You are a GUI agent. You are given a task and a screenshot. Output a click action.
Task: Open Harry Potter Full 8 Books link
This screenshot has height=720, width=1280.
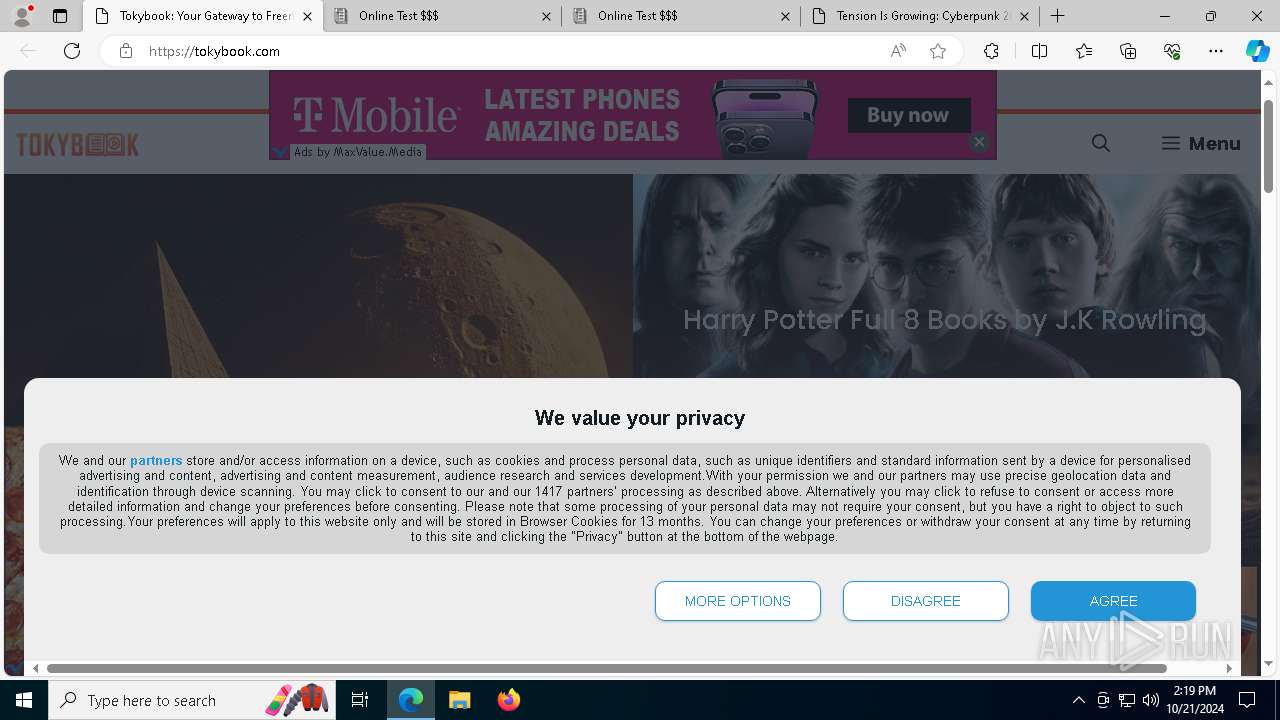[x=945, y=320]
